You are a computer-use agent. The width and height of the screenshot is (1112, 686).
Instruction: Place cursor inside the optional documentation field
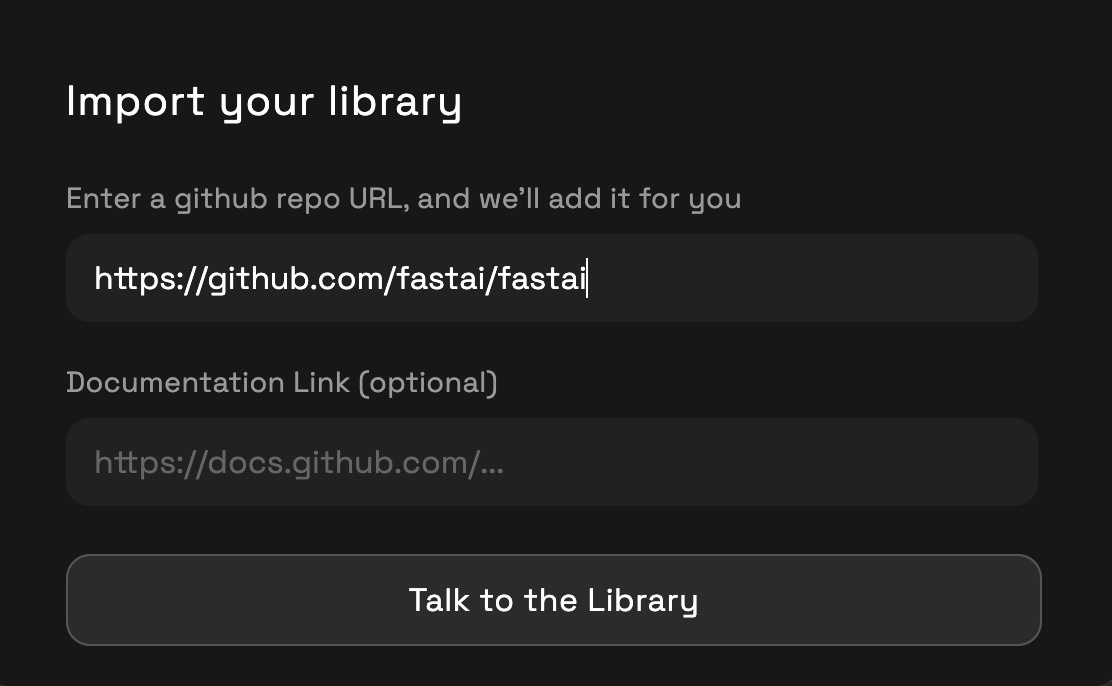coord(552,462)
